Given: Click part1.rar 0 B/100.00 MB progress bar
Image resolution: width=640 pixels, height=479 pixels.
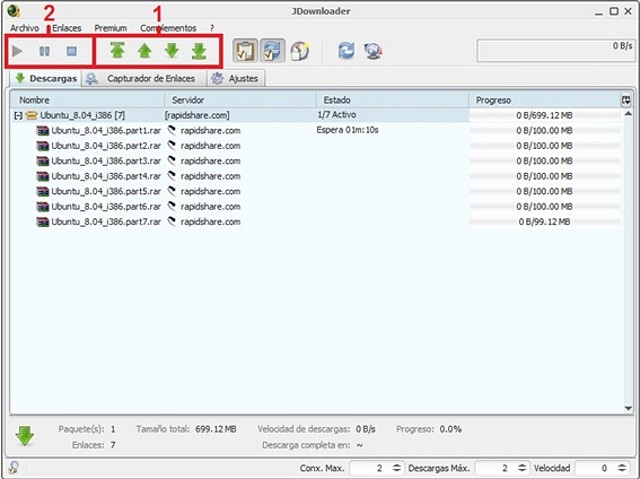Looking at the screenshot, I should point(544,131).
